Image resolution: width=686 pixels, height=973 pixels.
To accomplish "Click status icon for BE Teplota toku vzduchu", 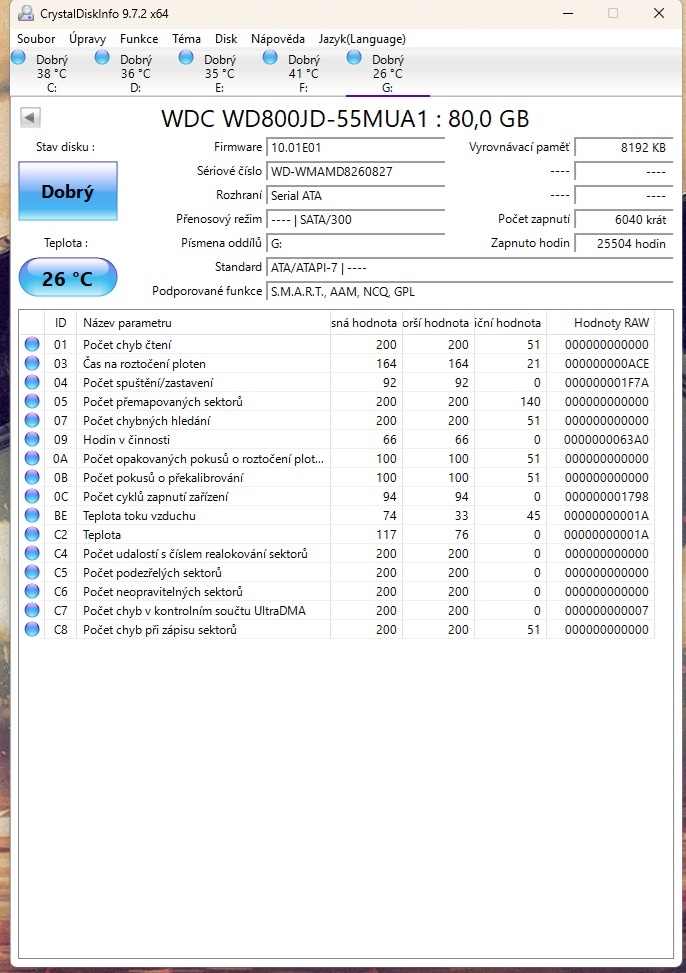I will pyautogui.click(x=32, y=515).
